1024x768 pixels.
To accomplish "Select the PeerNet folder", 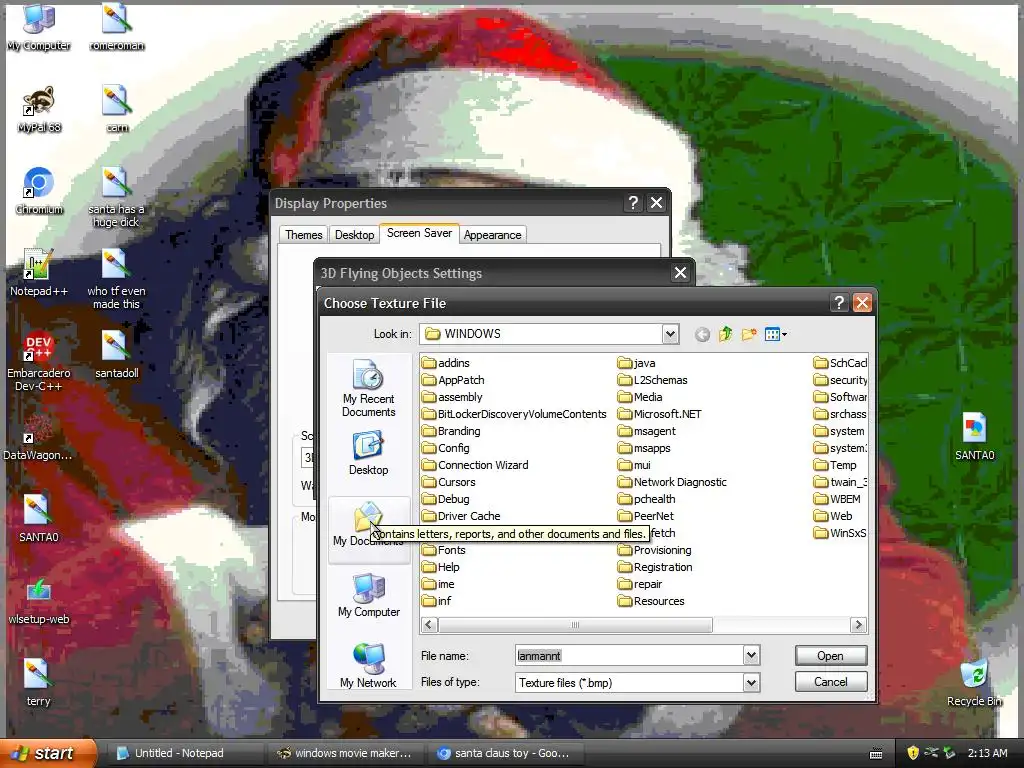I will 646,516.
